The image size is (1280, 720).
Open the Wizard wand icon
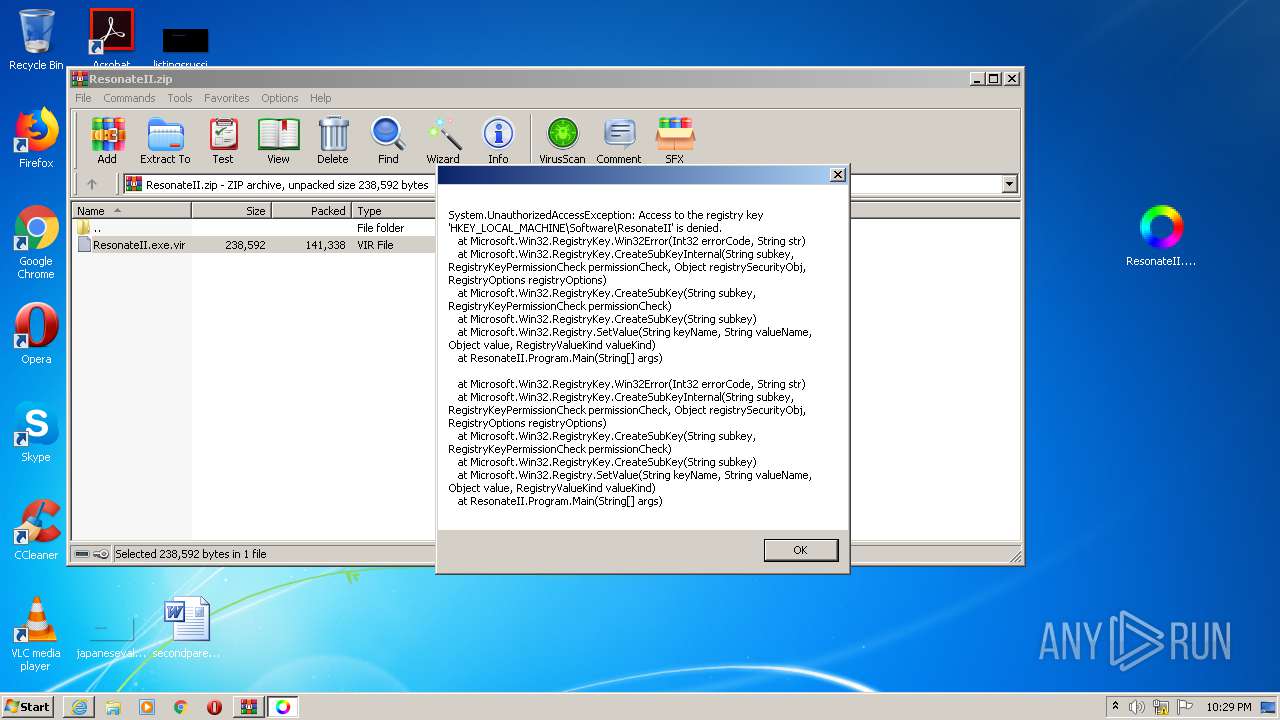point(443,140)
